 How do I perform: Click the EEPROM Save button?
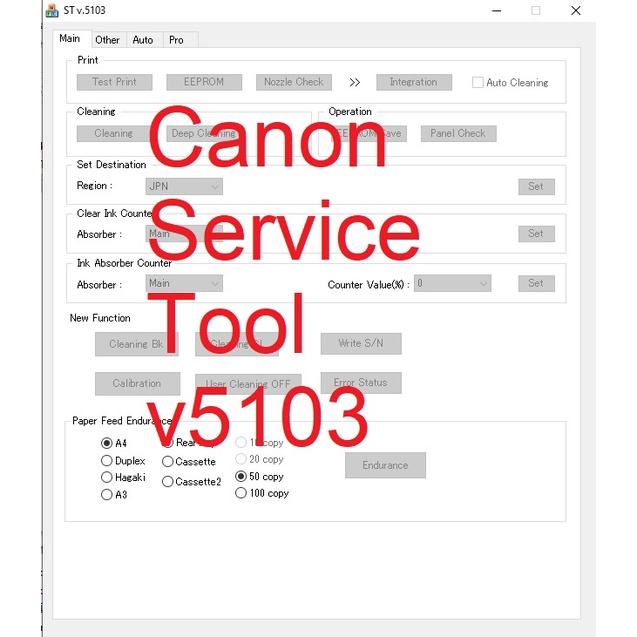tap(369, 134)
